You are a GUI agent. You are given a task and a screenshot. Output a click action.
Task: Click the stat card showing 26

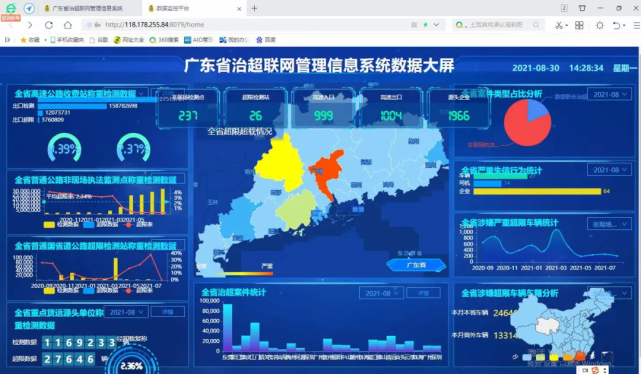256,108
